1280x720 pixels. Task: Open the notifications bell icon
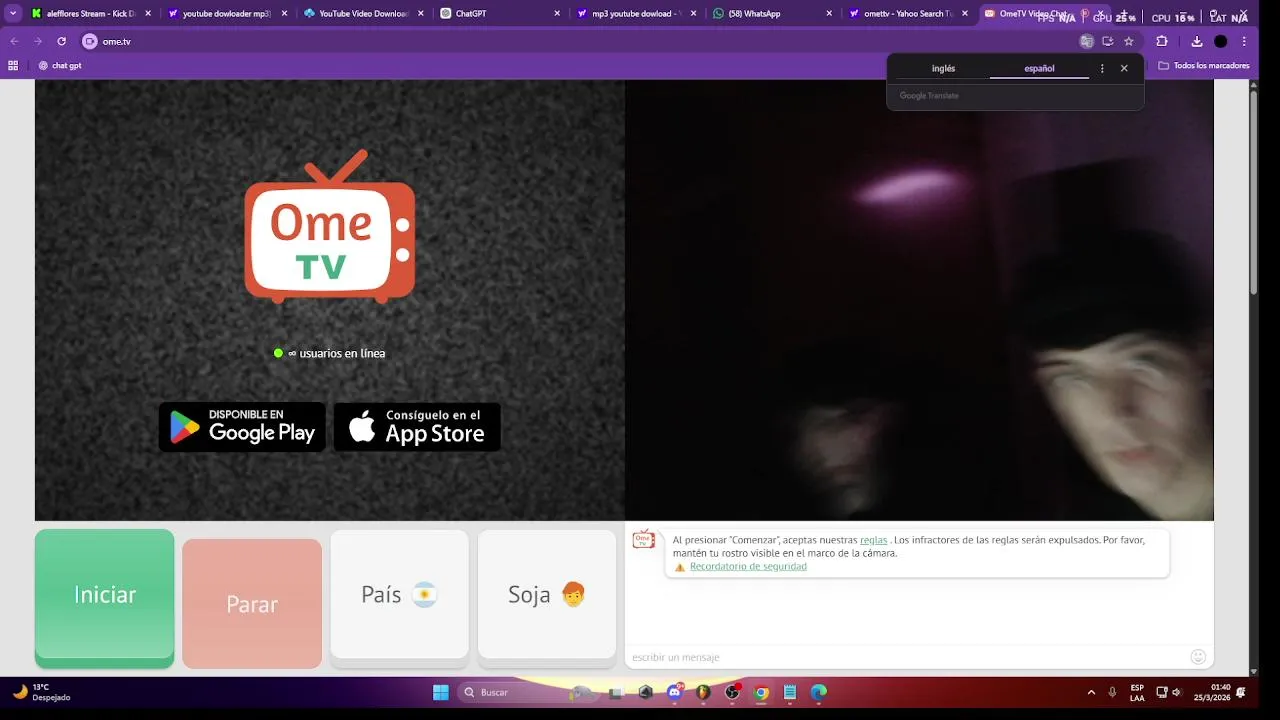(1241, 692)
